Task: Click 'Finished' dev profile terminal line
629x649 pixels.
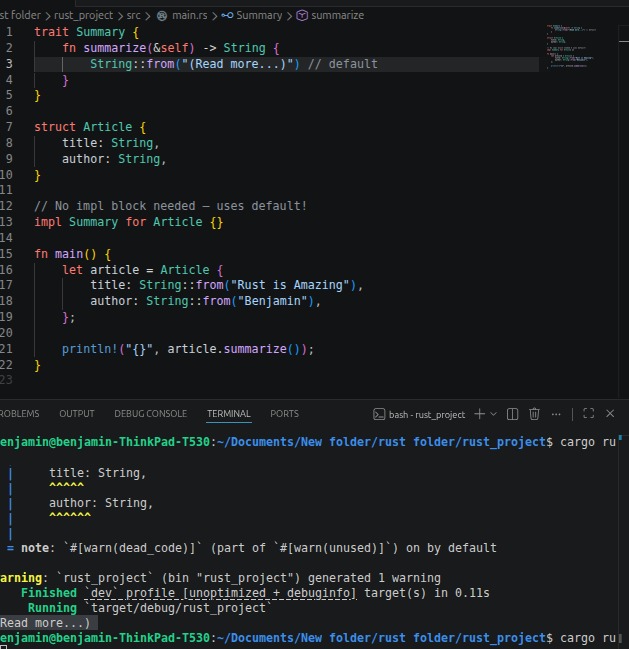Action: pyautogui.click(x=255, y=593)
